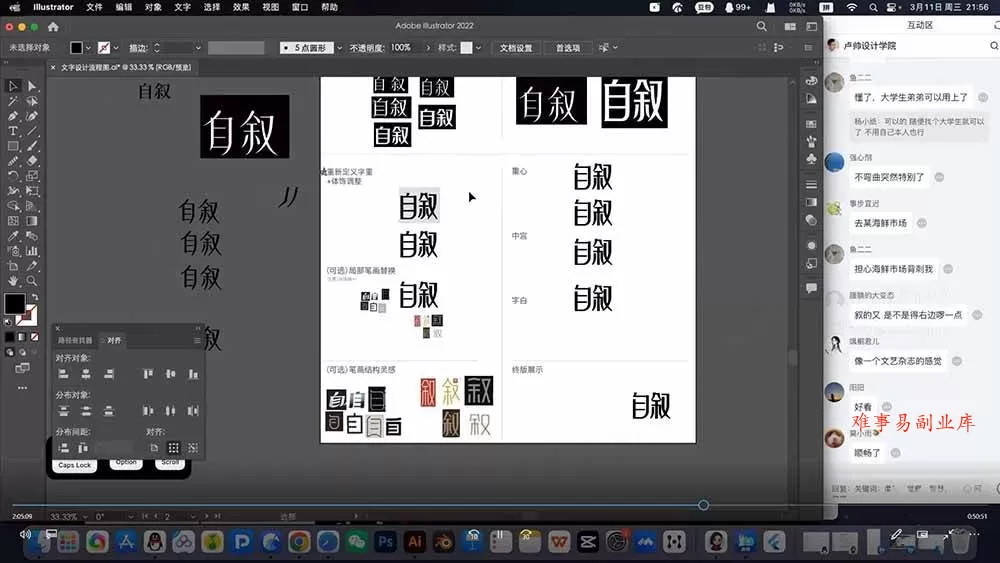The image size is (1000, 563).
Task: Click the large Fill color swatch
Action: (x=15, y=304)
